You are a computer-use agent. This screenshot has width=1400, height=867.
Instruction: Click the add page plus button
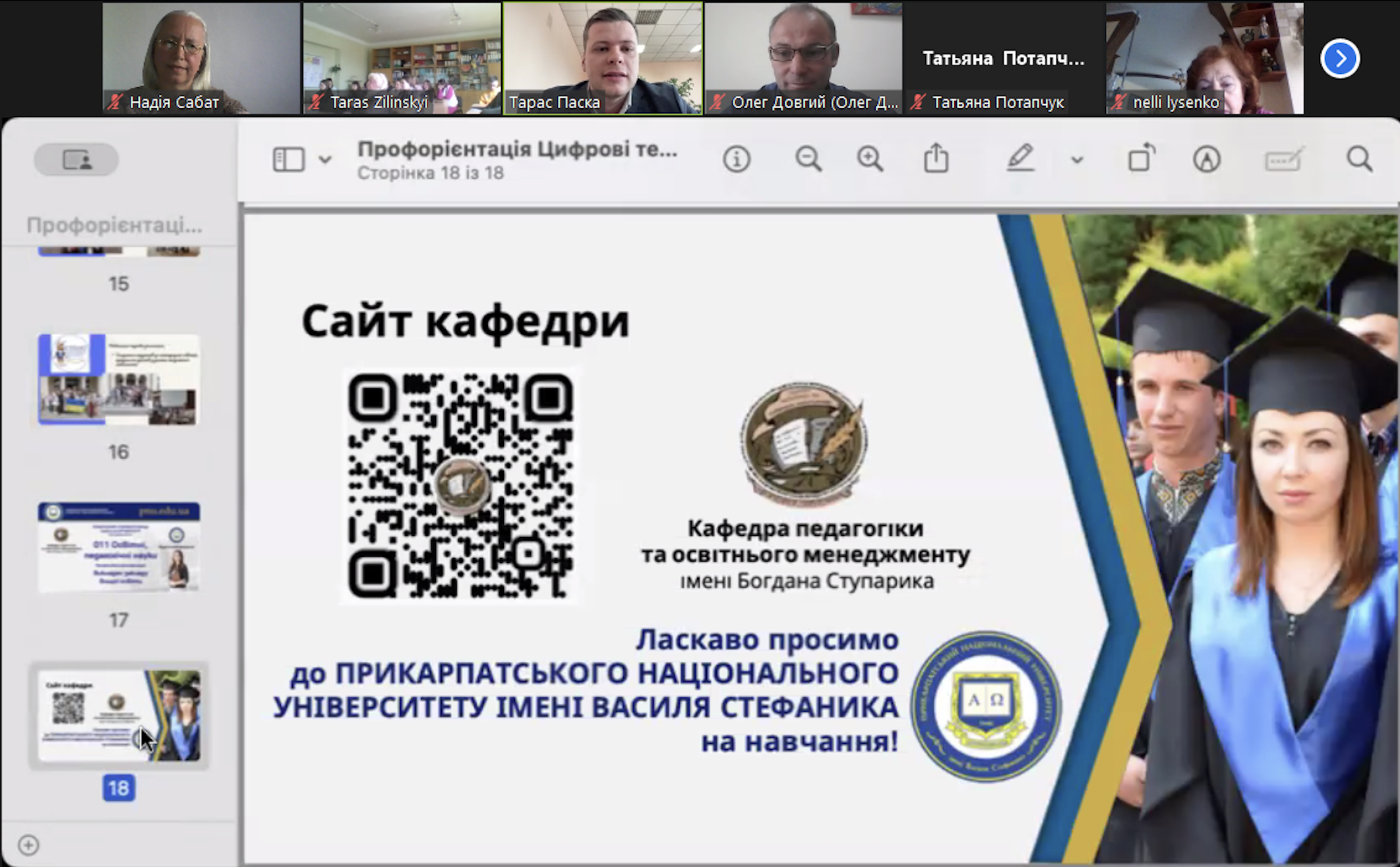28,845
